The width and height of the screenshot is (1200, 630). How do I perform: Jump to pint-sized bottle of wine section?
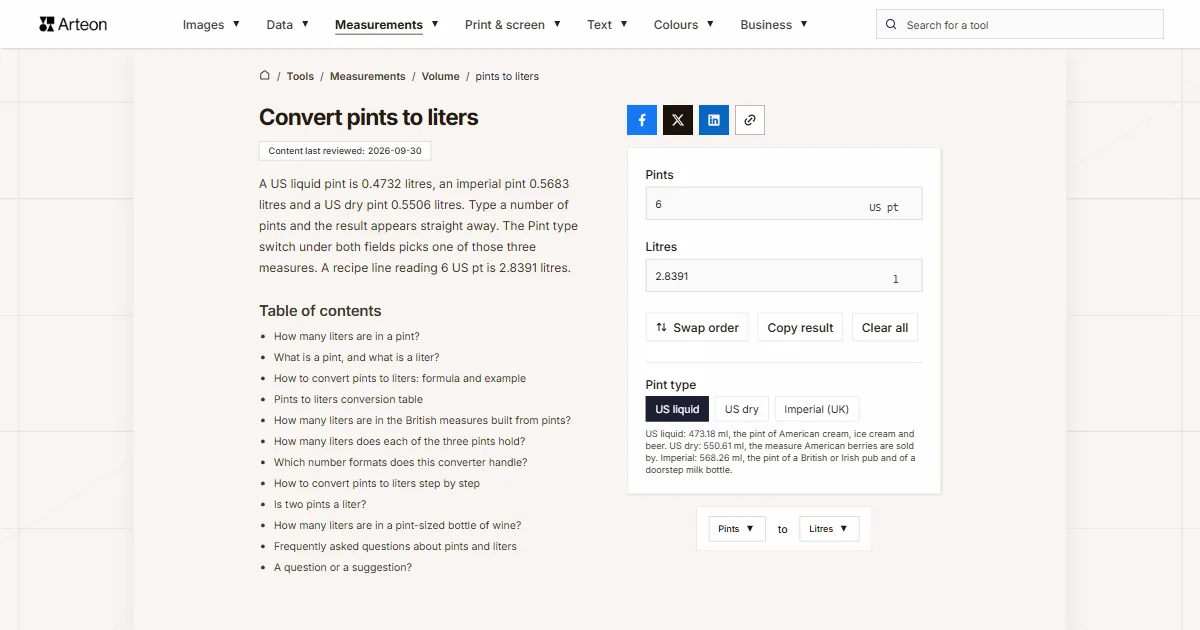click(x=397, y=525)
